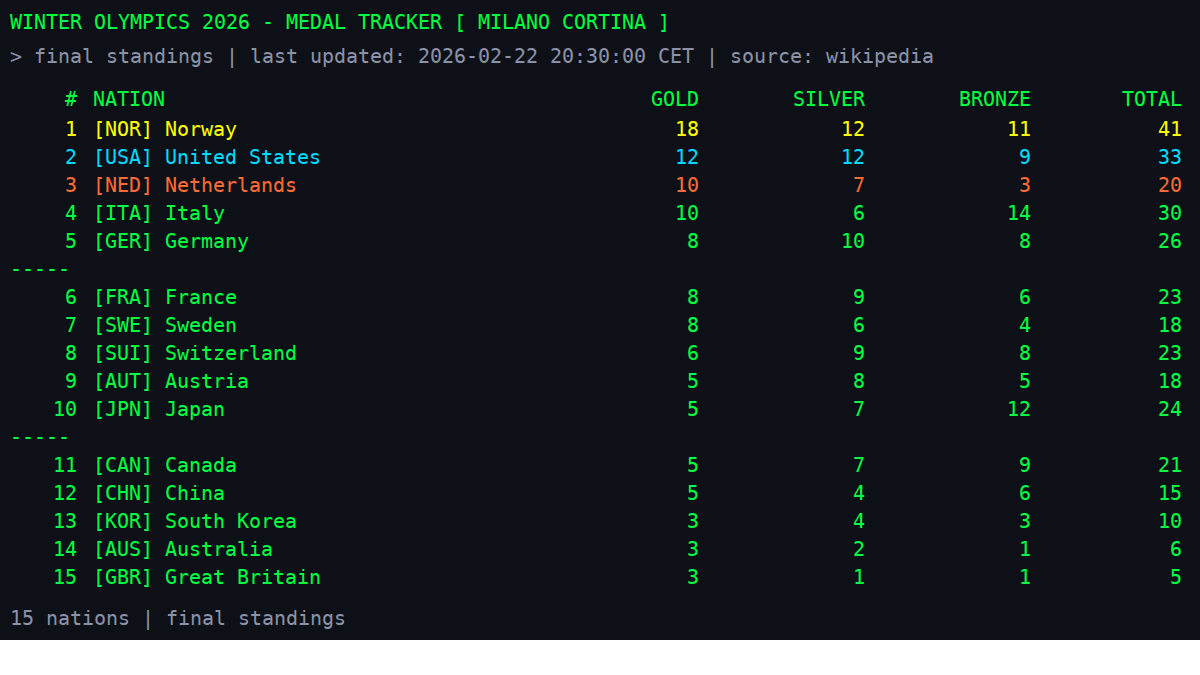Click the '15 nations' footer status text

coord(69,618)
